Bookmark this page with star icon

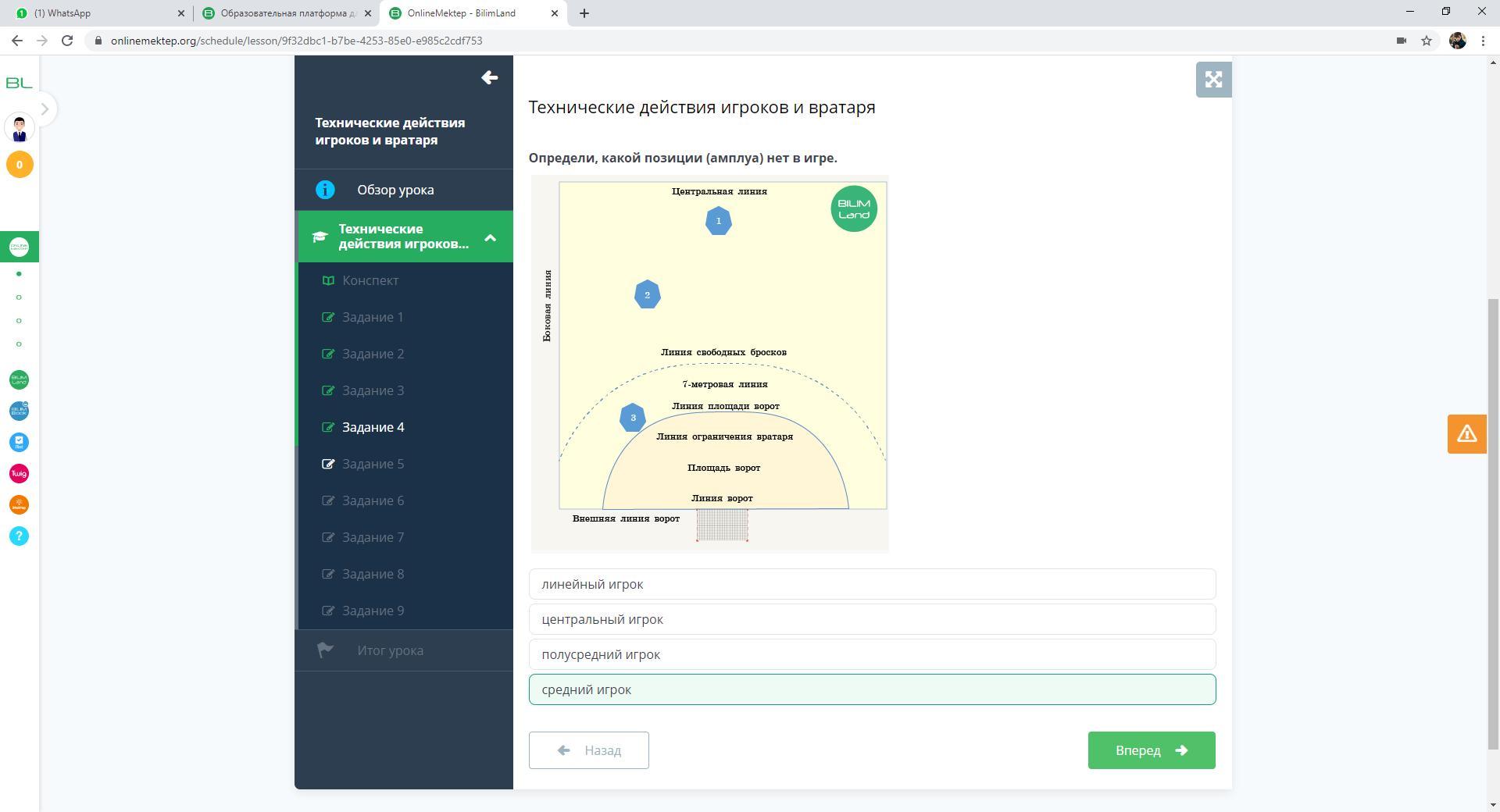pos(1427,41)
